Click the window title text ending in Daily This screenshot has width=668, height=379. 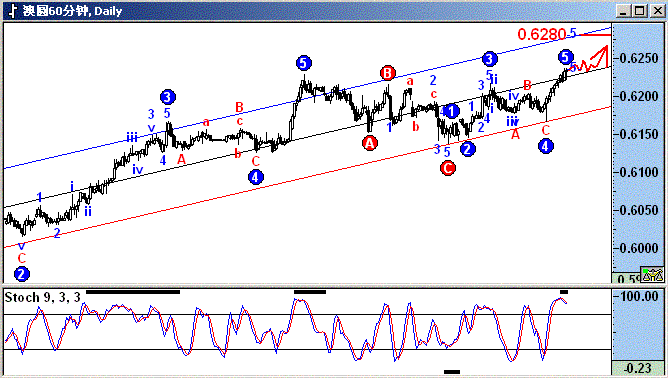(72, 11)
